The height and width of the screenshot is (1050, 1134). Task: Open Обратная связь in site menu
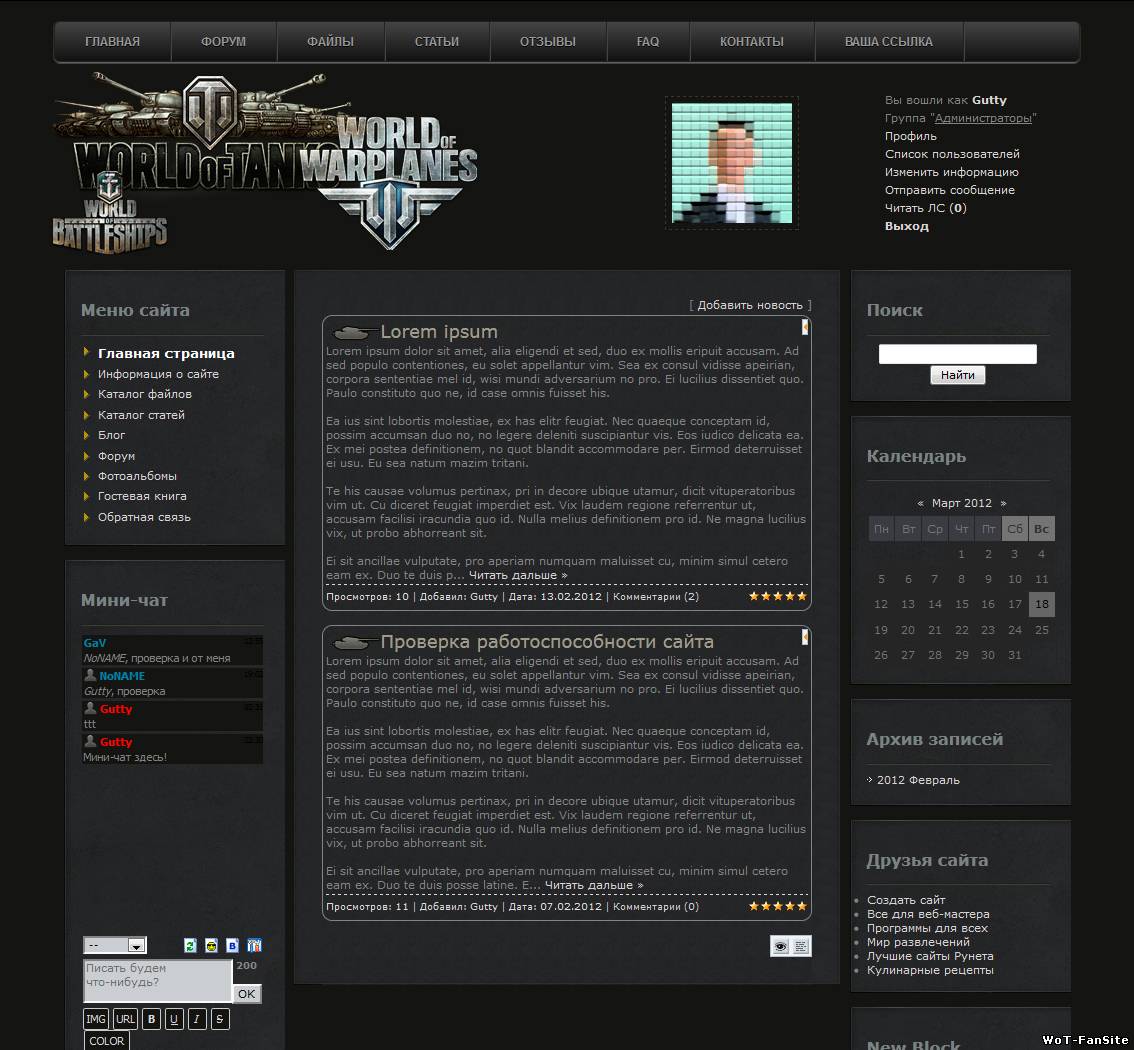click(x=145, y=517)
